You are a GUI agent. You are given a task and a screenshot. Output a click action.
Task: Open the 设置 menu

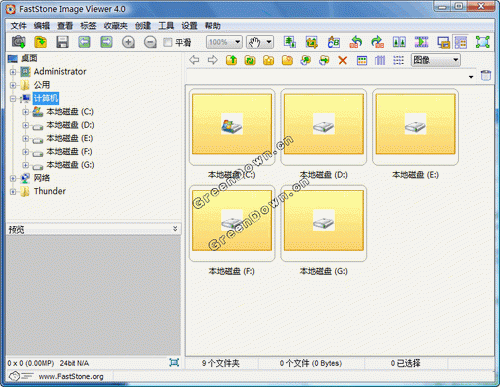tap(189, 26)
